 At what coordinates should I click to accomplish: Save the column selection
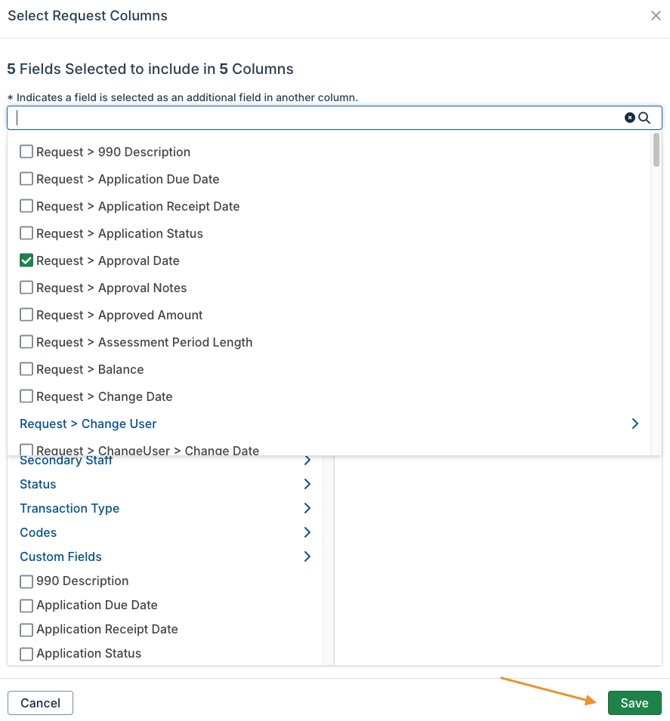[634, 703]
